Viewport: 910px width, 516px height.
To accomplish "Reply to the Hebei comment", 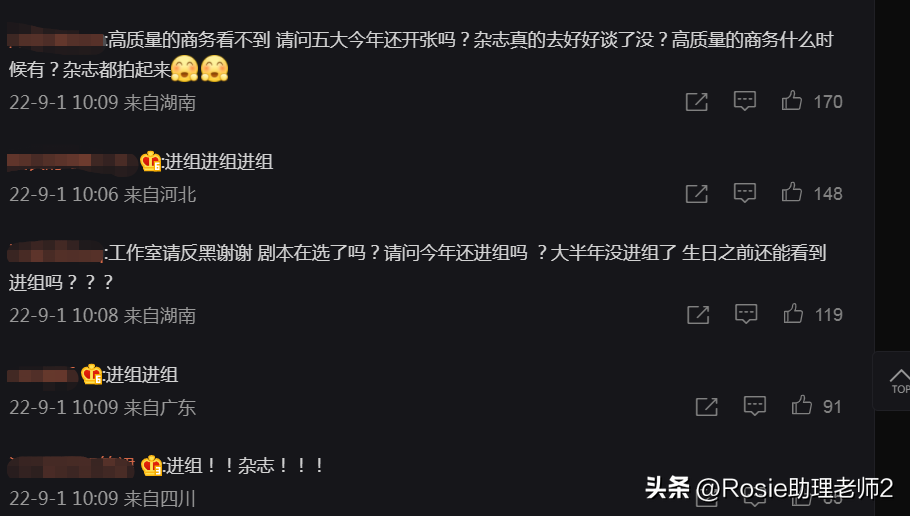I will click(745, 192).
